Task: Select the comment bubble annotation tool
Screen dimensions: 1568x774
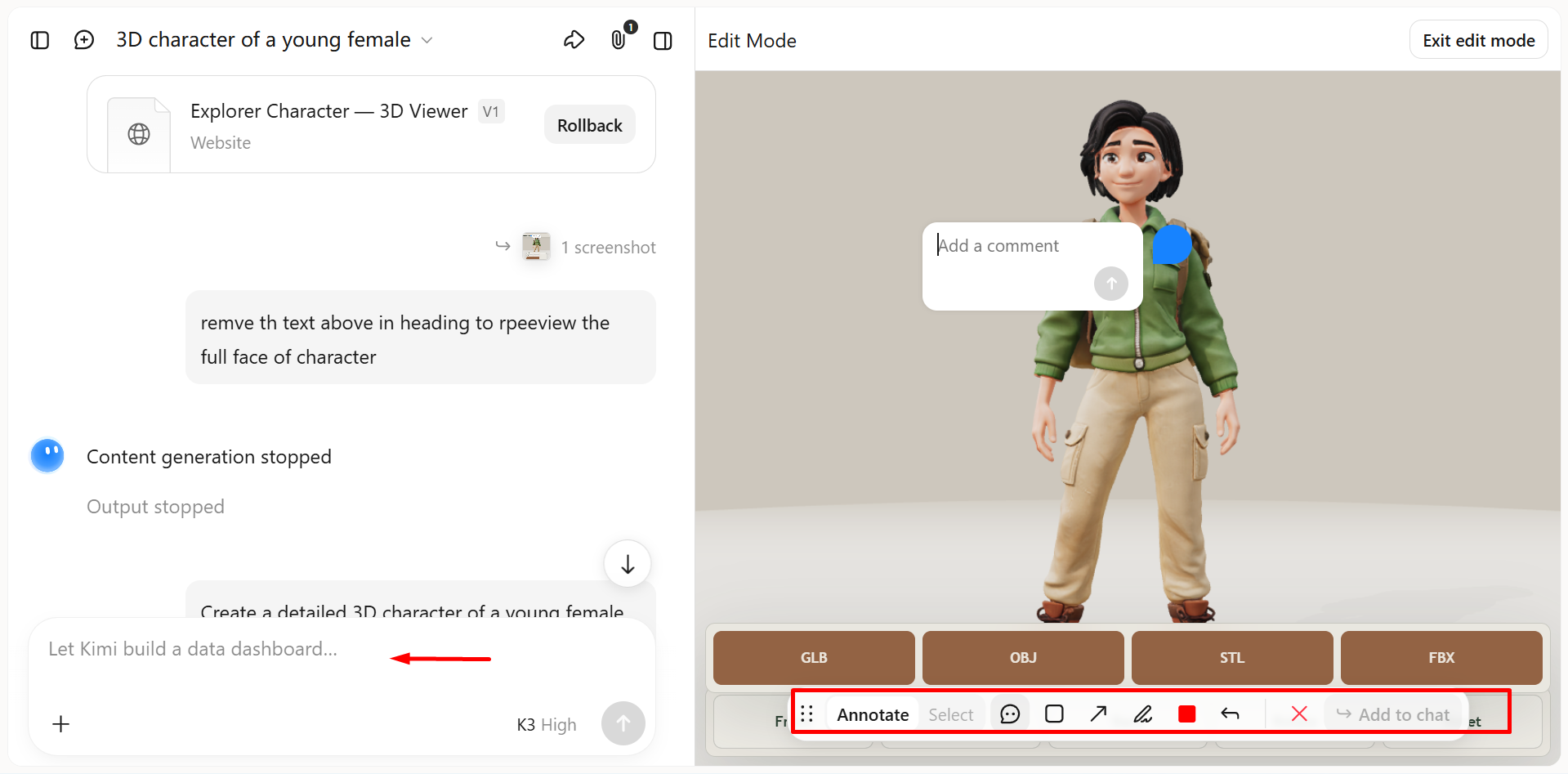Action: [1010, 714]
